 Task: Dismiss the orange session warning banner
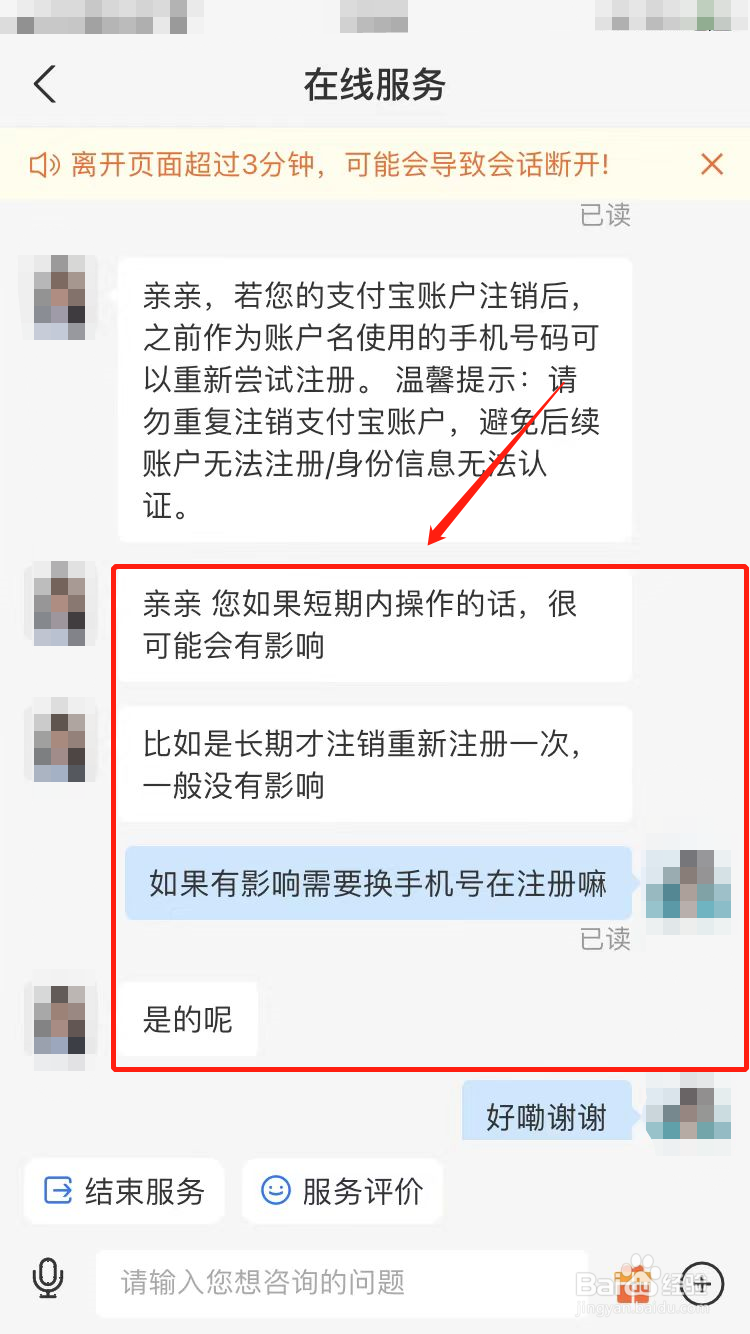[712, 164]
